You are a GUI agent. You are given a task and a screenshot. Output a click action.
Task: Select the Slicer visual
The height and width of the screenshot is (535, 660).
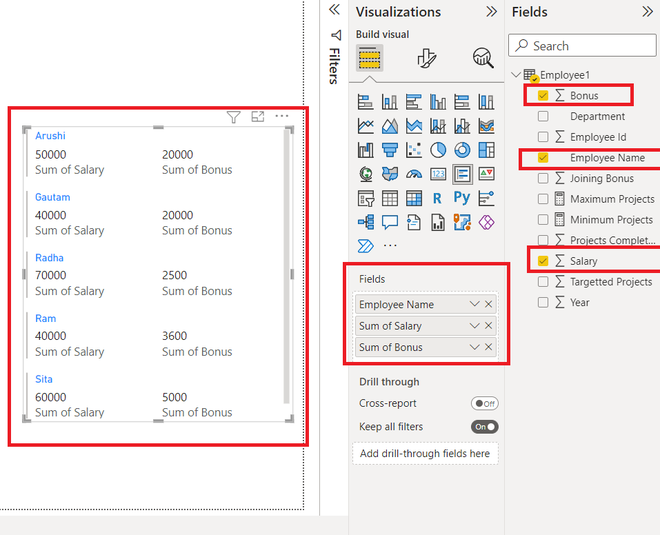(365, 198)
